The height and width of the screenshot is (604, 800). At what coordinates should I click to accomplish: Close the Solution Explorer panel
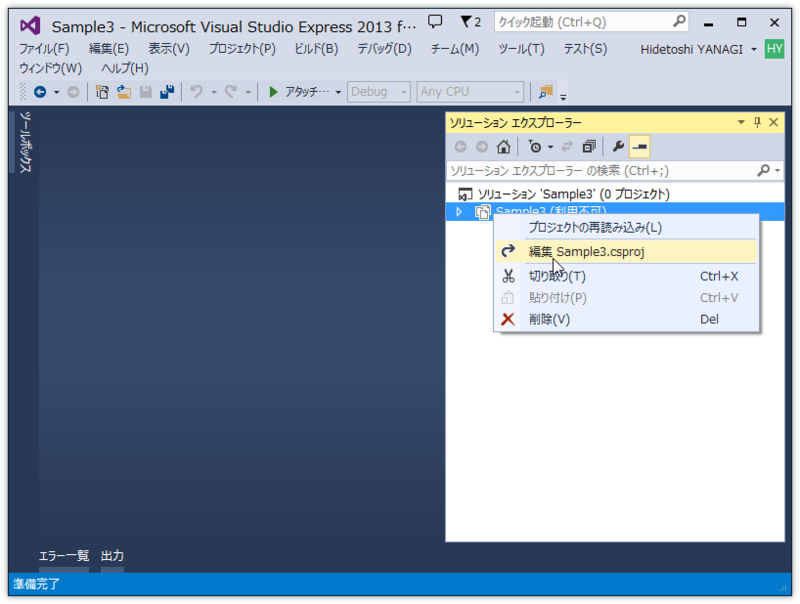click(773, 122)
